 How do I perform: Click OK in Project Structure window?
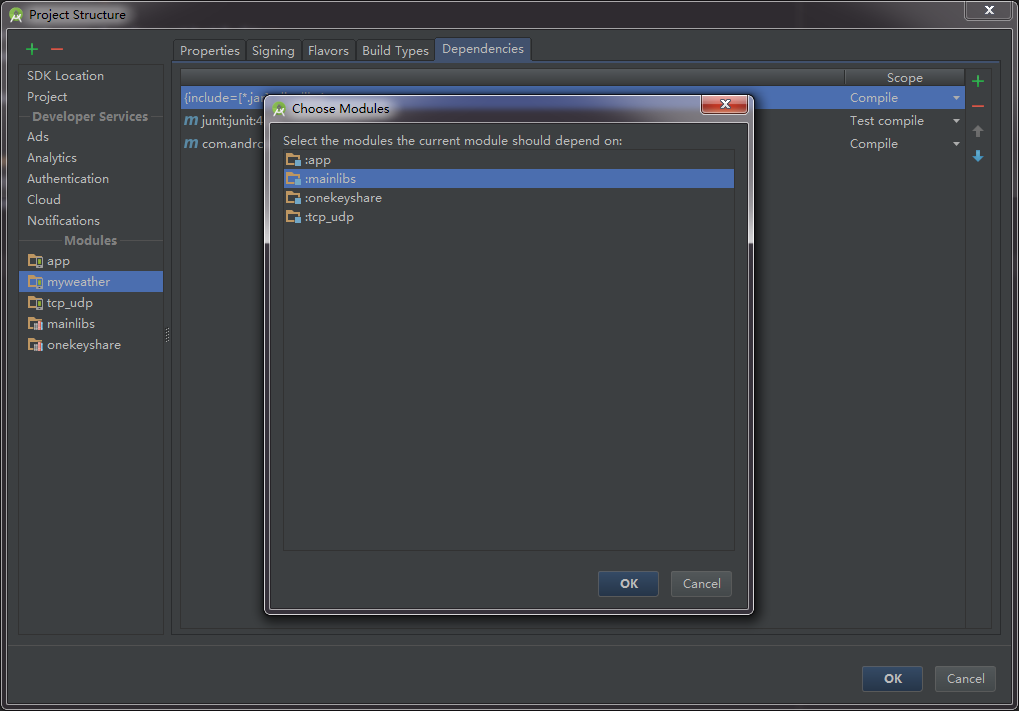pos(892,679)
